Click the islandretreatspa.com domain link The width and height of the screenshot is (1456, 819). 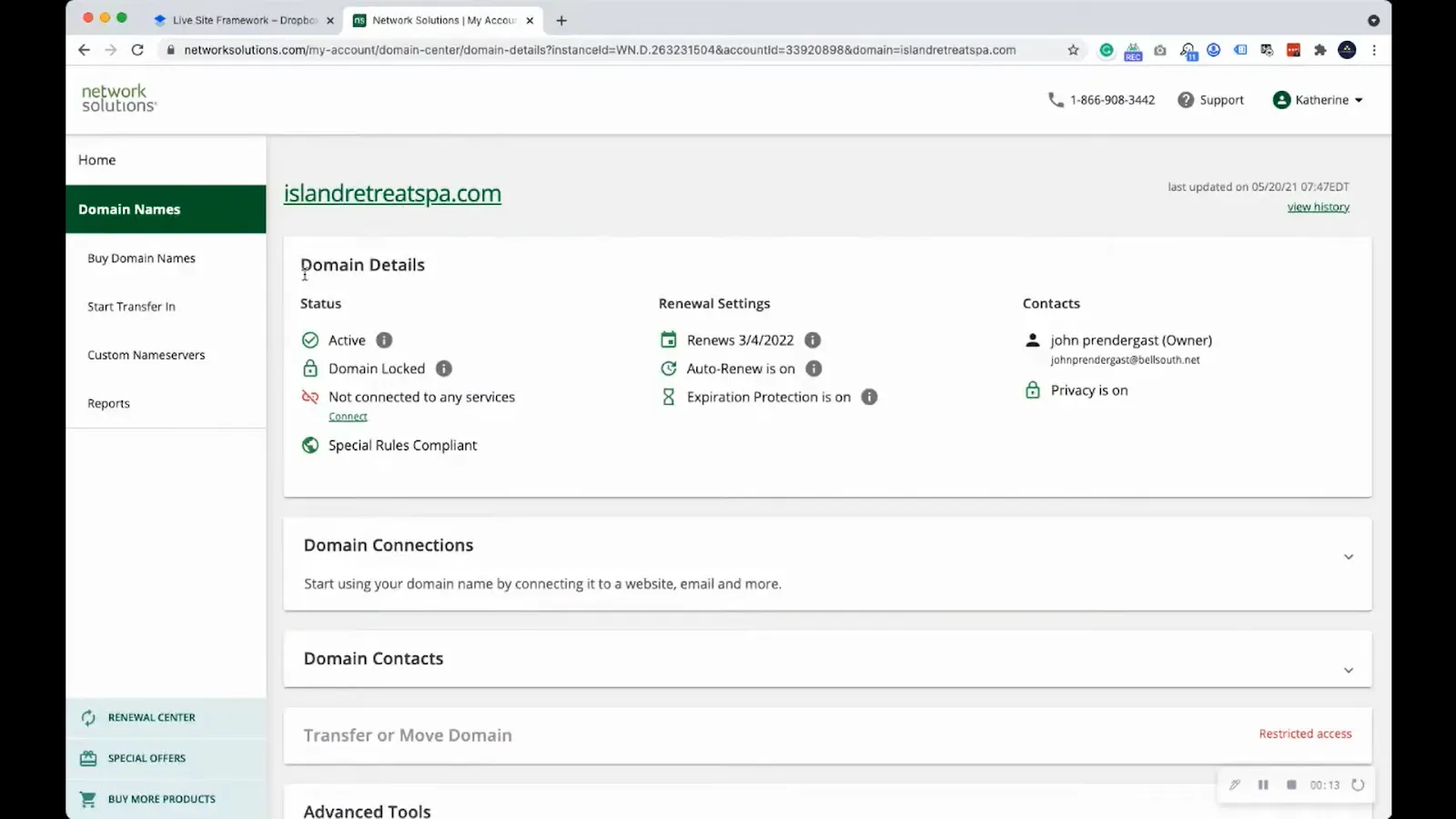(392, 193)
